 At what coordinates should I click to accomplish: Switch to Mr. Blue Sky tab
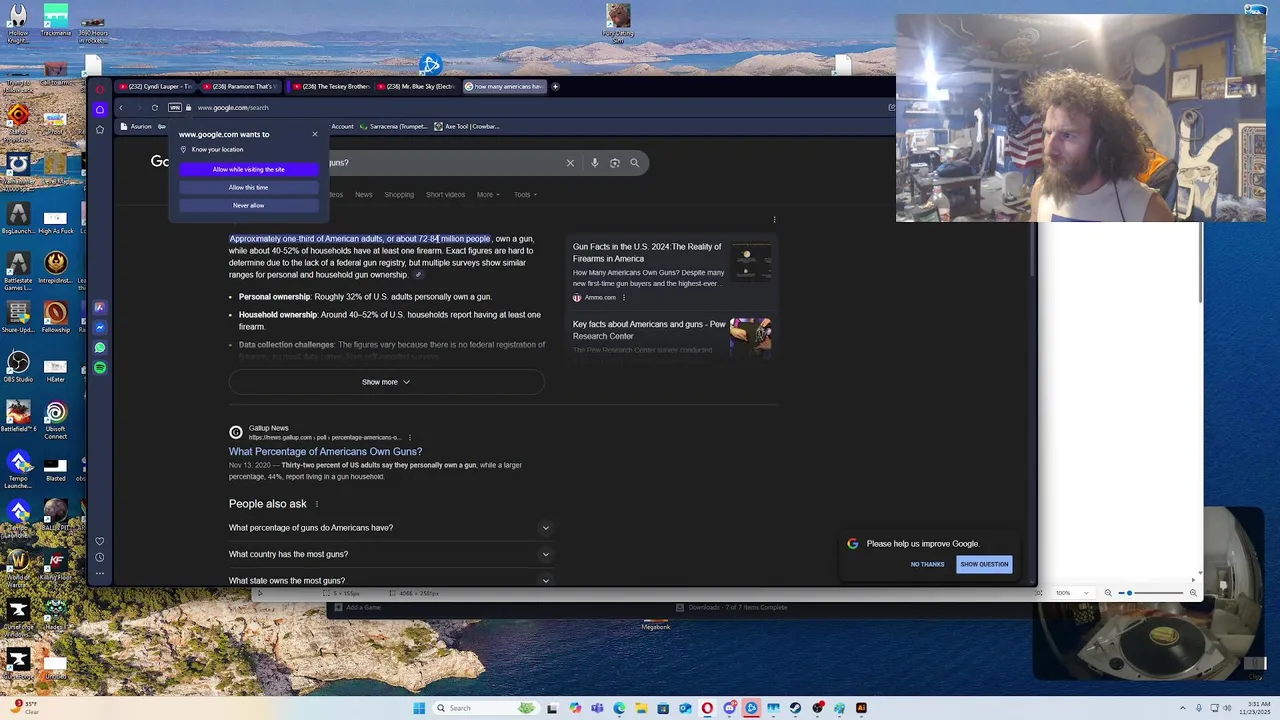coord(415,86)
